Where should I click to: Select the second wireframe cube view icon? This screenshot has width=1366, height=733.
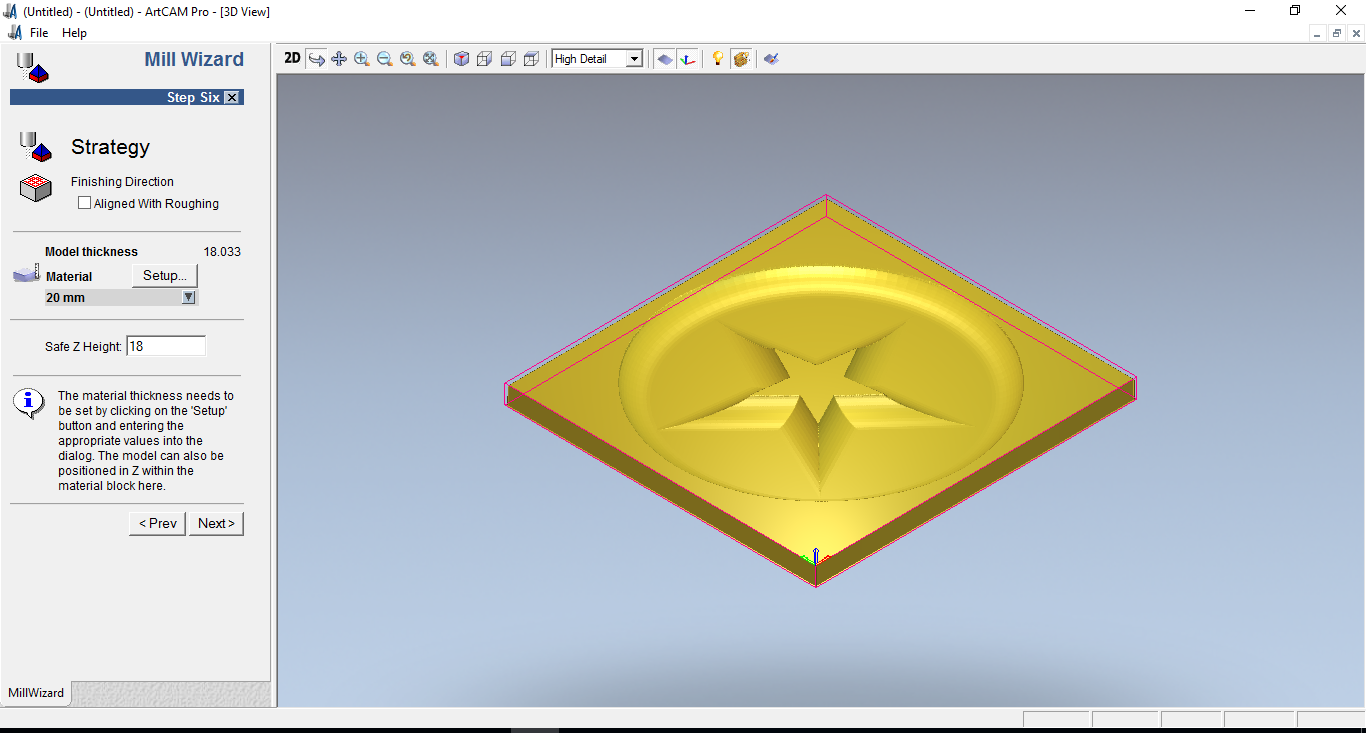pos(484,59)
